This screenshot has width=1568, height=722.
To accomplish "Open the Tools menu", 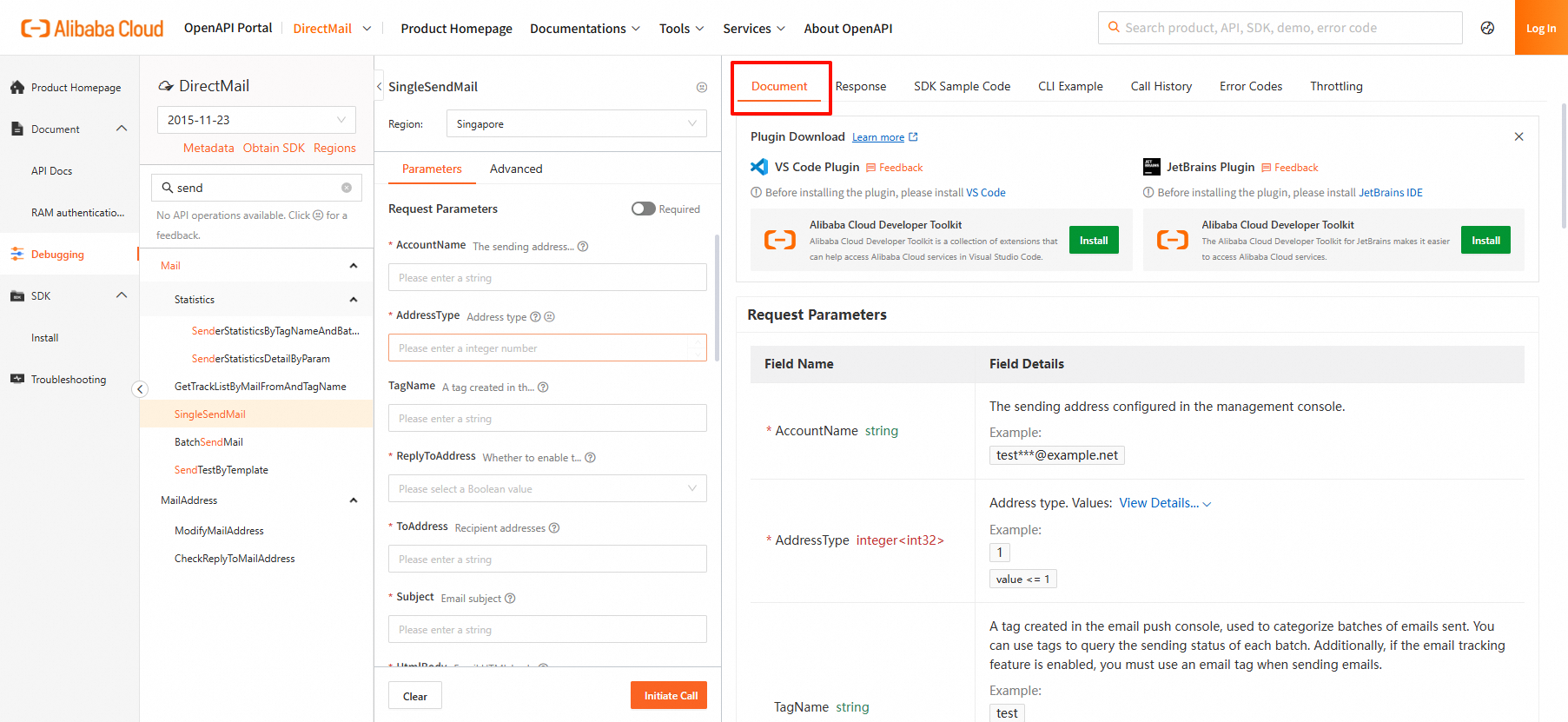I will (682, 29).
